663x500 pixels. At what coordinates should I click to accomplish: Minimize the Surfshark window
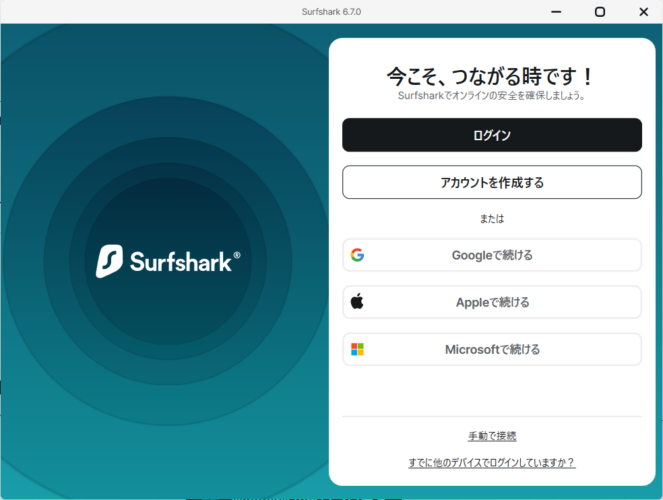pyautogui.click(x=556, y=12)
